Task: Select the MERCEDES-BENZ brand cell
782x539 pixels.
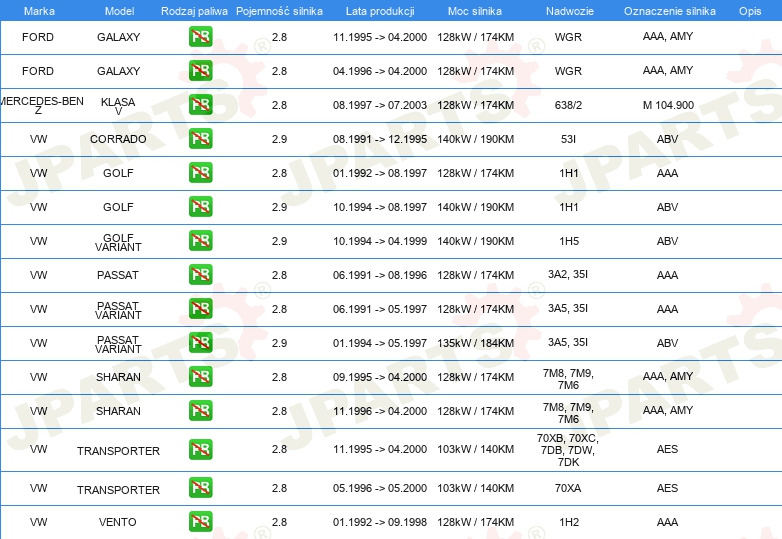Action: point(40,105)
